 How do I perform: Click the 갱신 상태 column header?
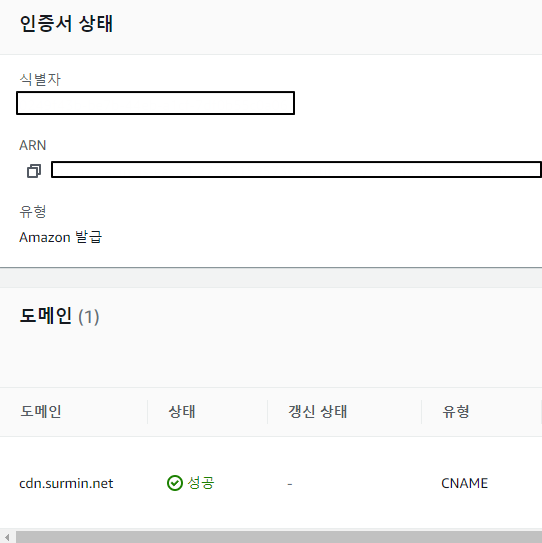[x=318, y=411]
